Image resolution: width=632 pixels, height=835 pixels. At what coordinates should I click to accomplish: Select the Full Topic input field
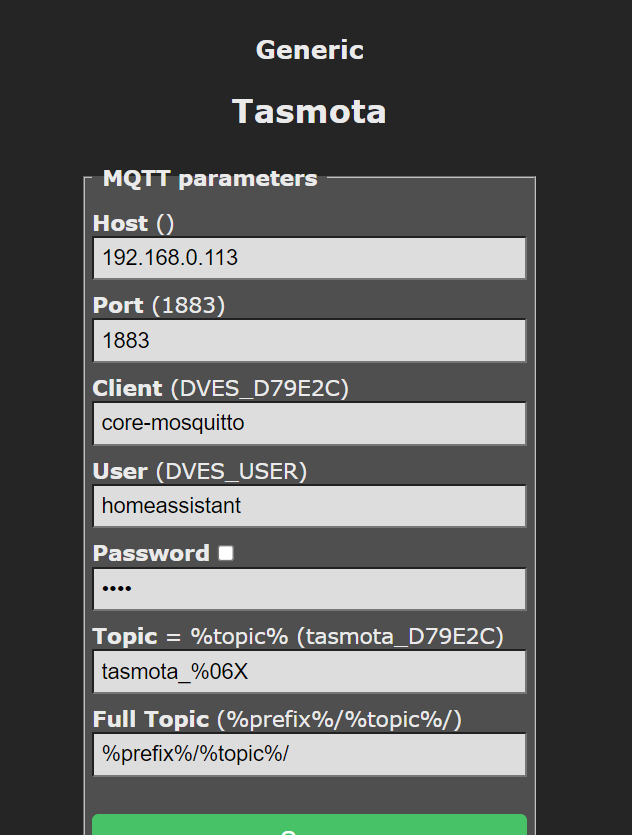309,754
